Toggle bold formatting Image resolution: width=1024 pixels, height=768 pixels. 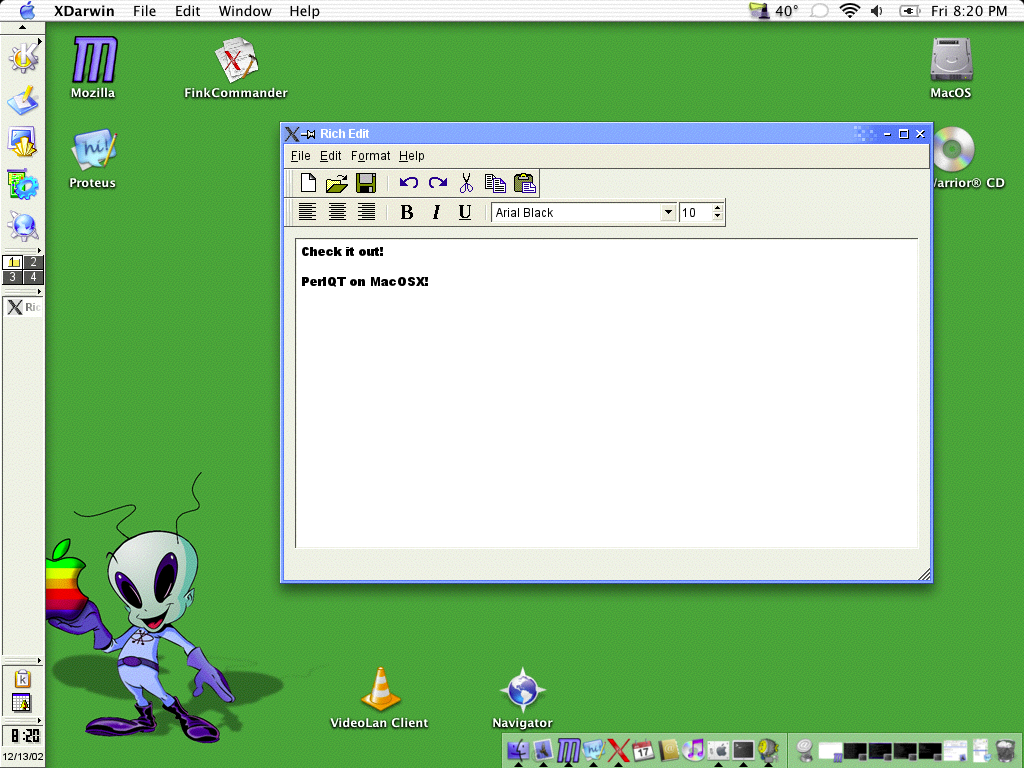[407, 212]
